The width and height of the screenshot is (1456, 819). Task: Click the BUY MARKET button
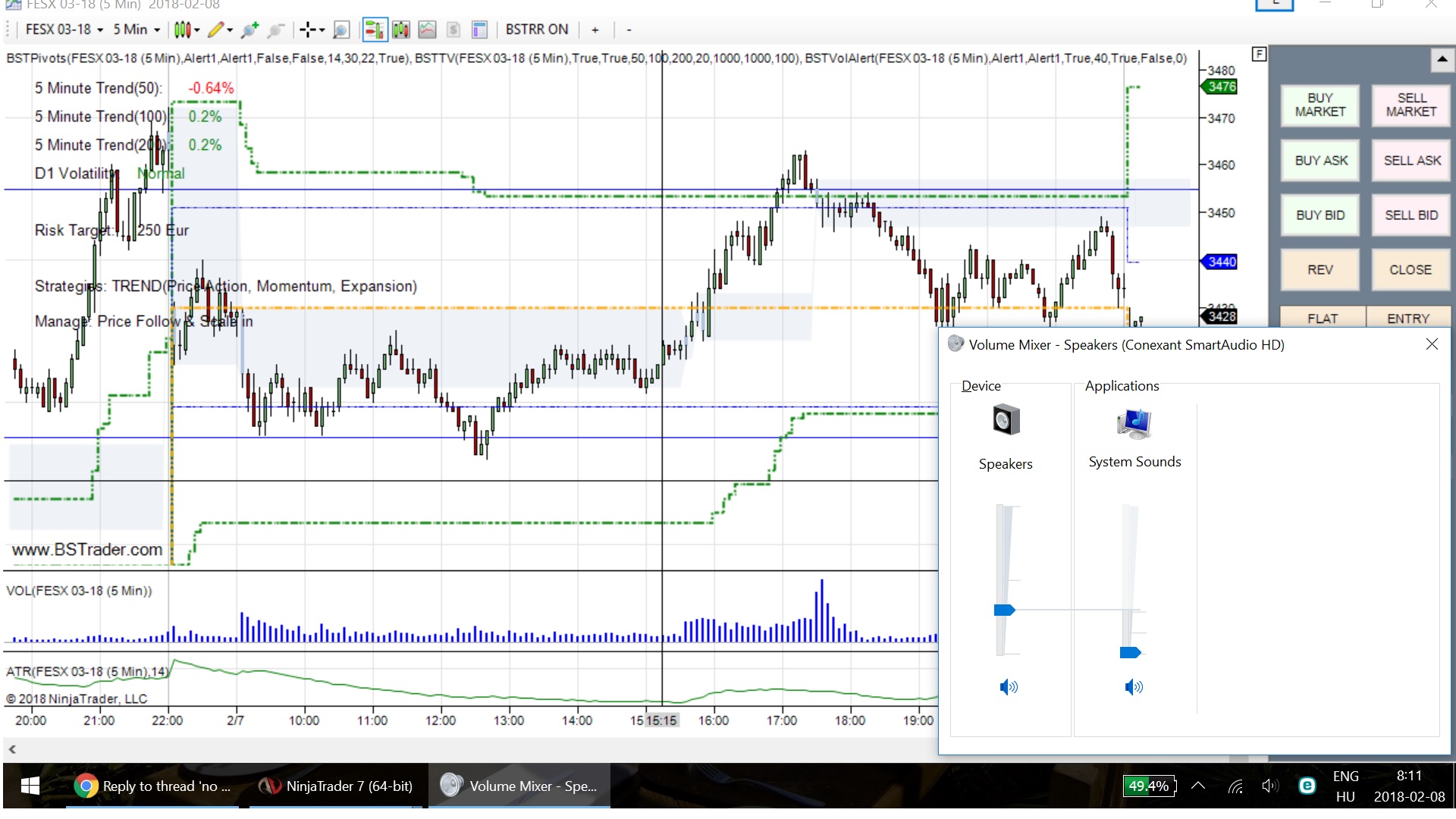click(x=1320, y=105)
